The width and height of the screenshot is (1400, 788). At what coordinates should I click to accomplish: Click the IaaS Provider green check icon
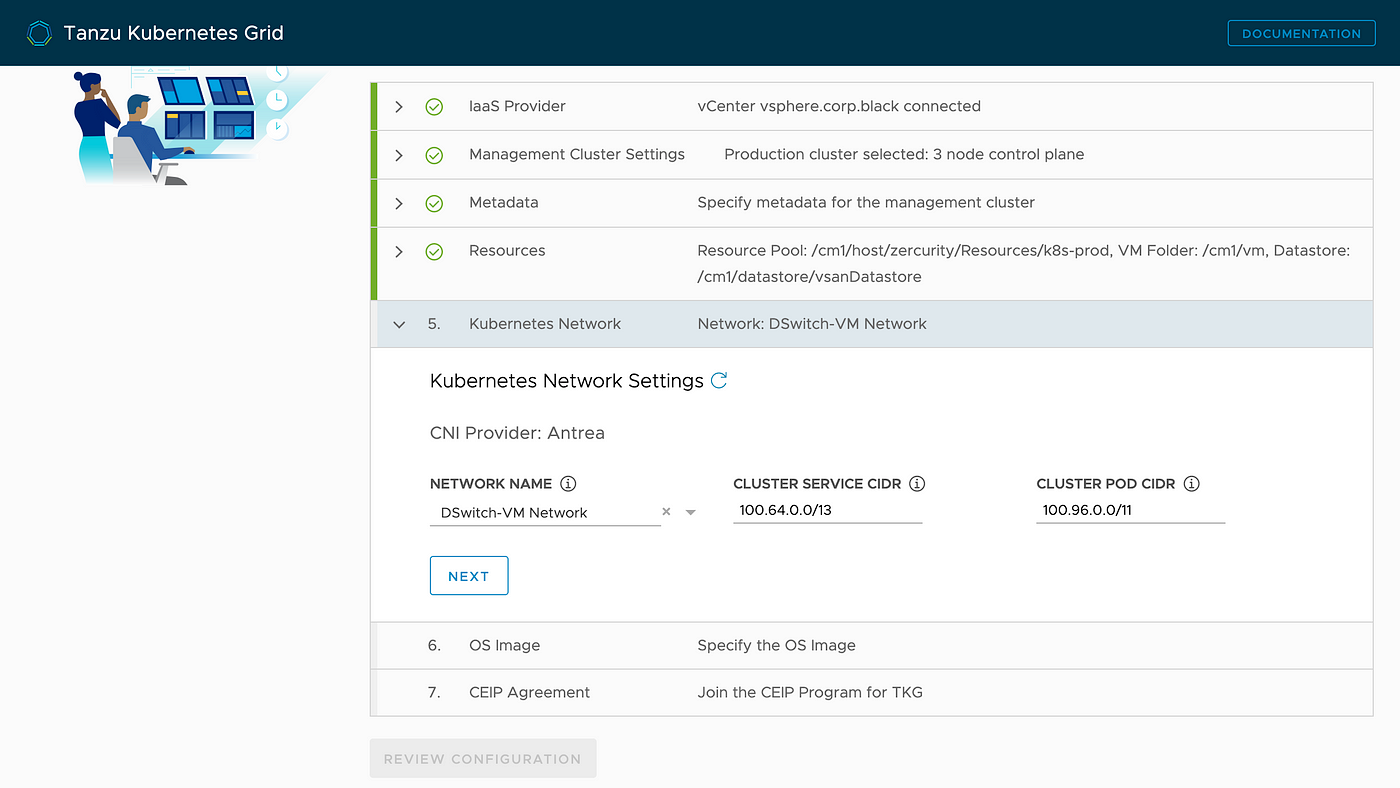point(434,107)
